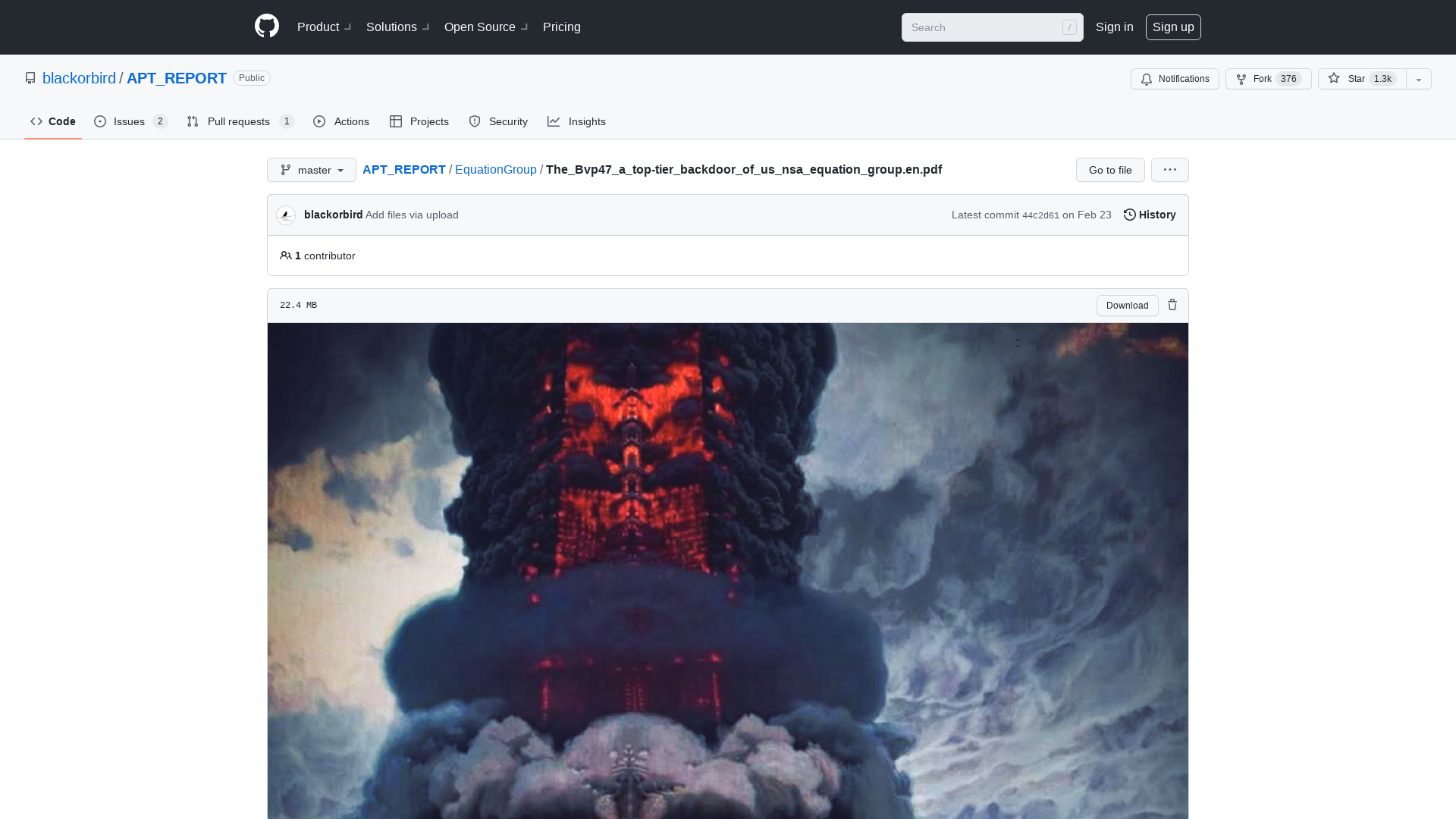The width and height of the screenshot is (1456, 819).
Task: Click the repository book icon beside blackorbird
Action: 30,78
